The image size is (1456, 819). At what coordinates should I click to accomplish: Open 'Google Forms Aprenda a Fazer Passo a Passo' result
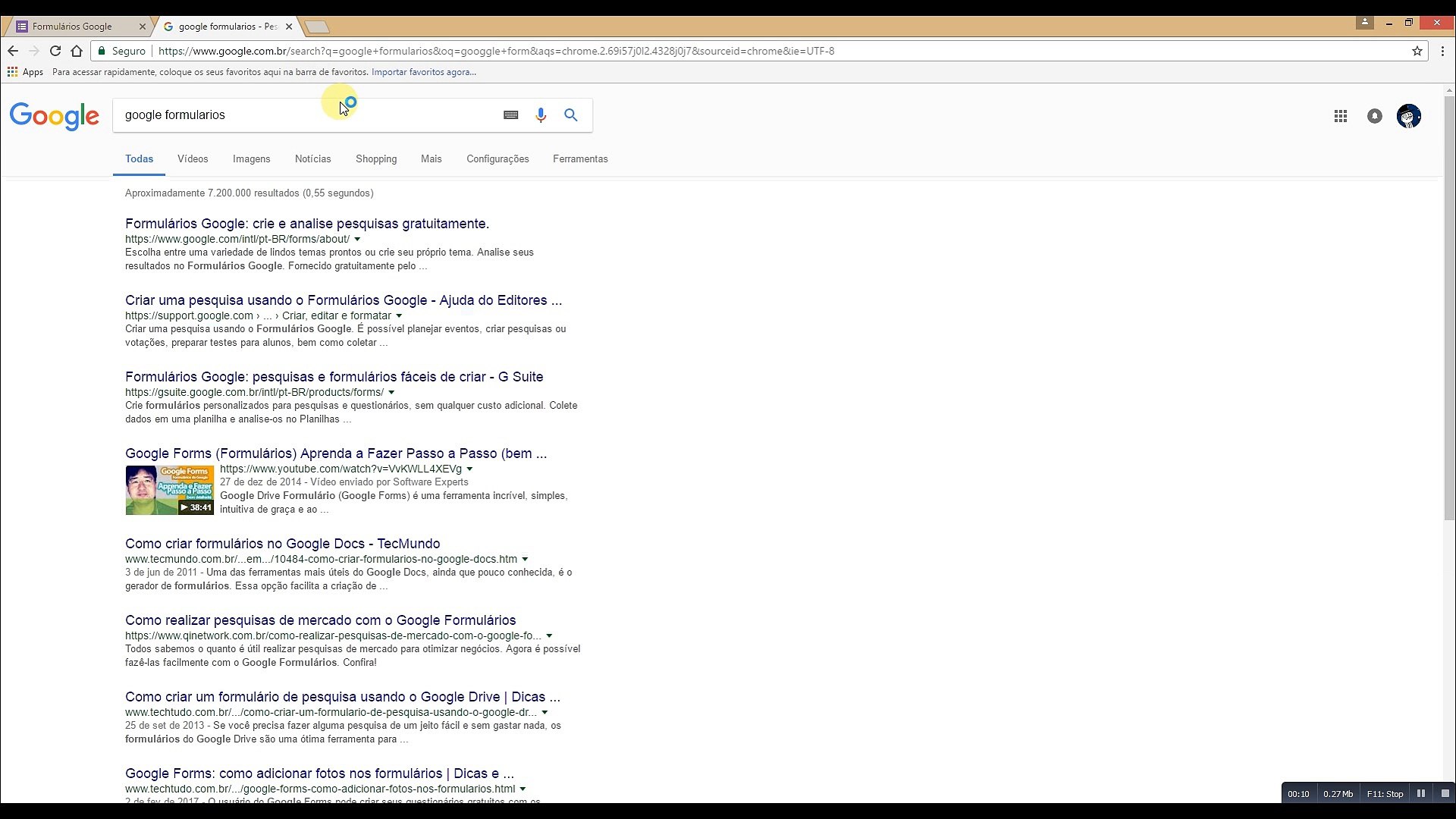[x=336, y=453]
